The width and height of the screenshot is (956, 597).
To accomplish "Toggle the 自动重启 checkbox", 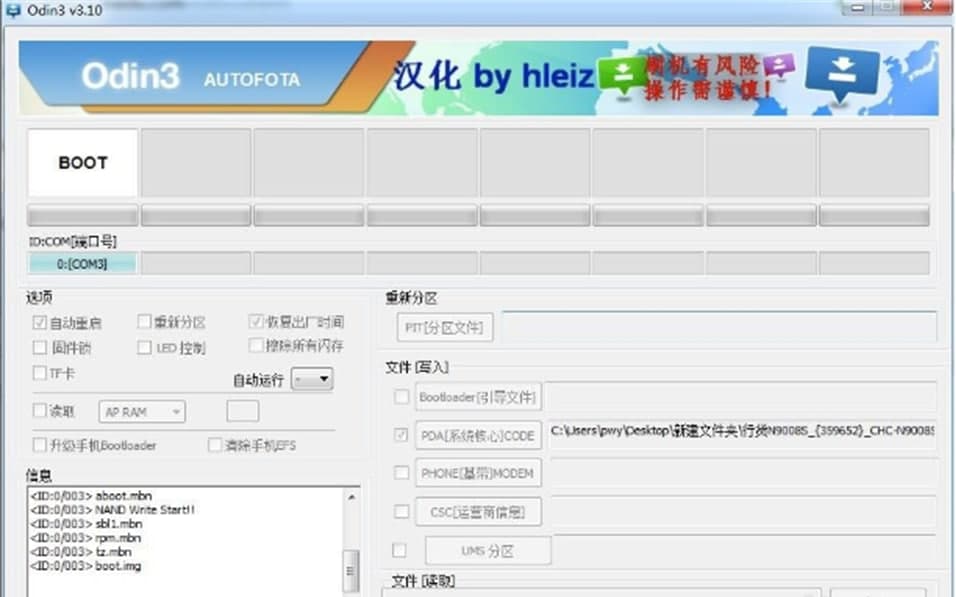I will point(40,323).
